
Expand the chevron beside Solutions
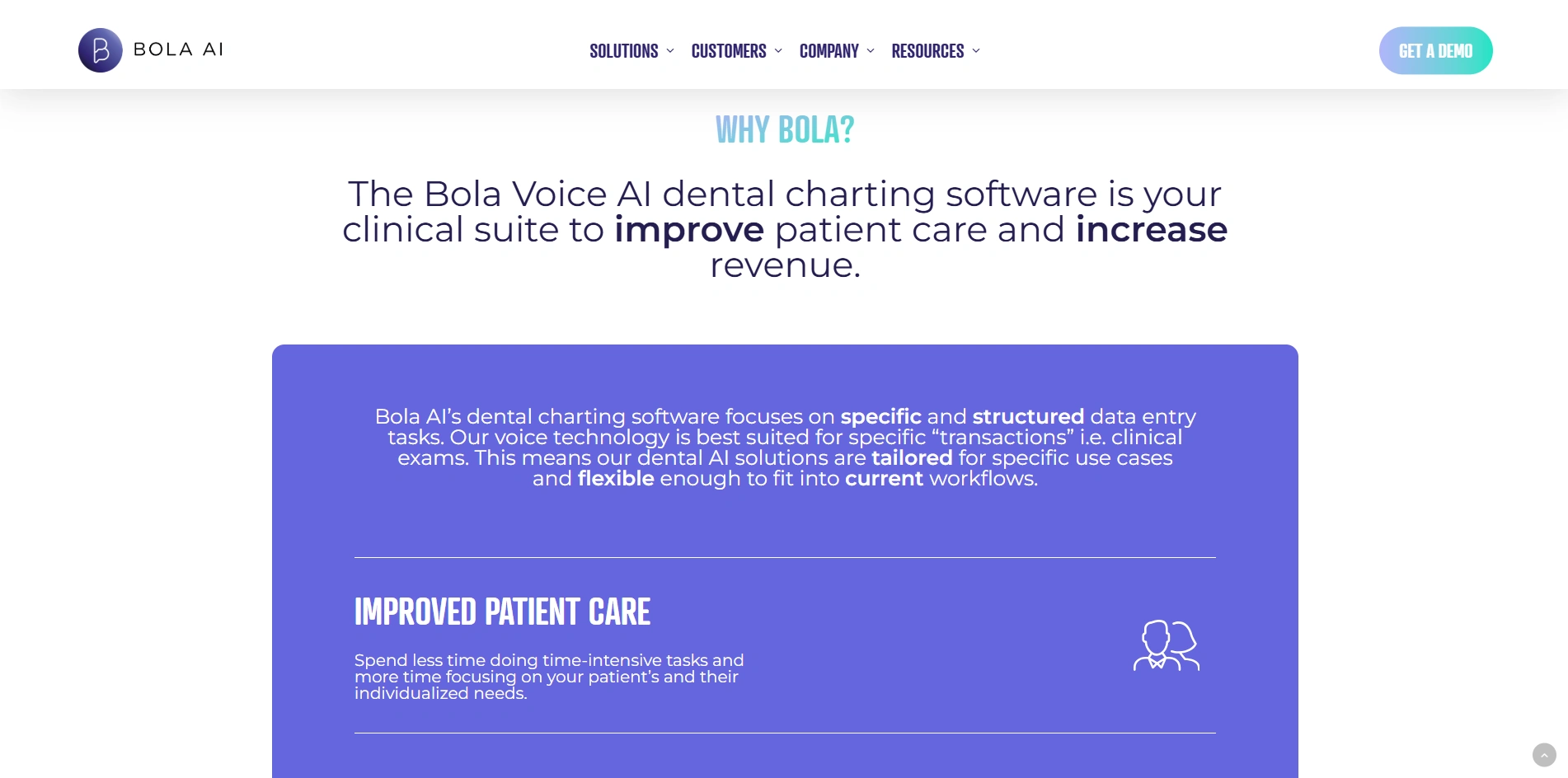point(670,51)
